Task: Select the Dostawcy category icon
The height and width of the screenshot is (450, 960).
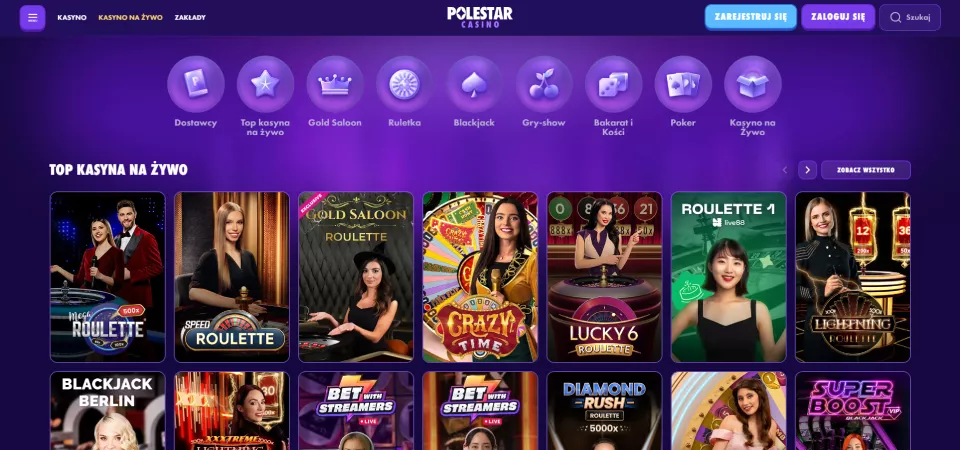Action: coord(196,84)
